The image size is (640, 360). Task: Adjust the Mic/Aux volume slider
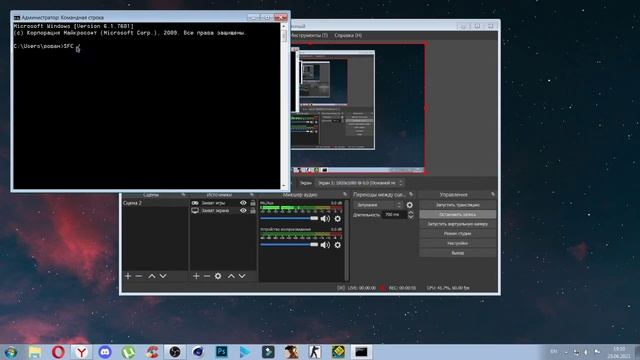pyautogui.click(x=289, y=219)
